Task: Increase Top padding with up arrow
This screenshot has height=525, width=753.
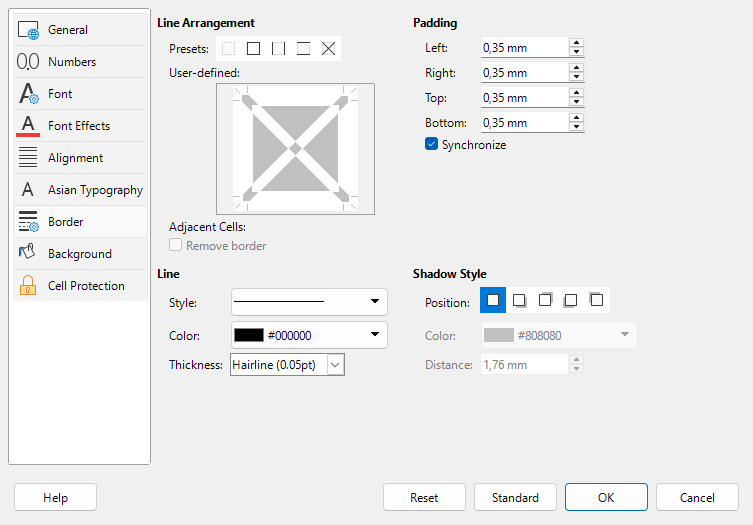Action: [x=576, y=93]
